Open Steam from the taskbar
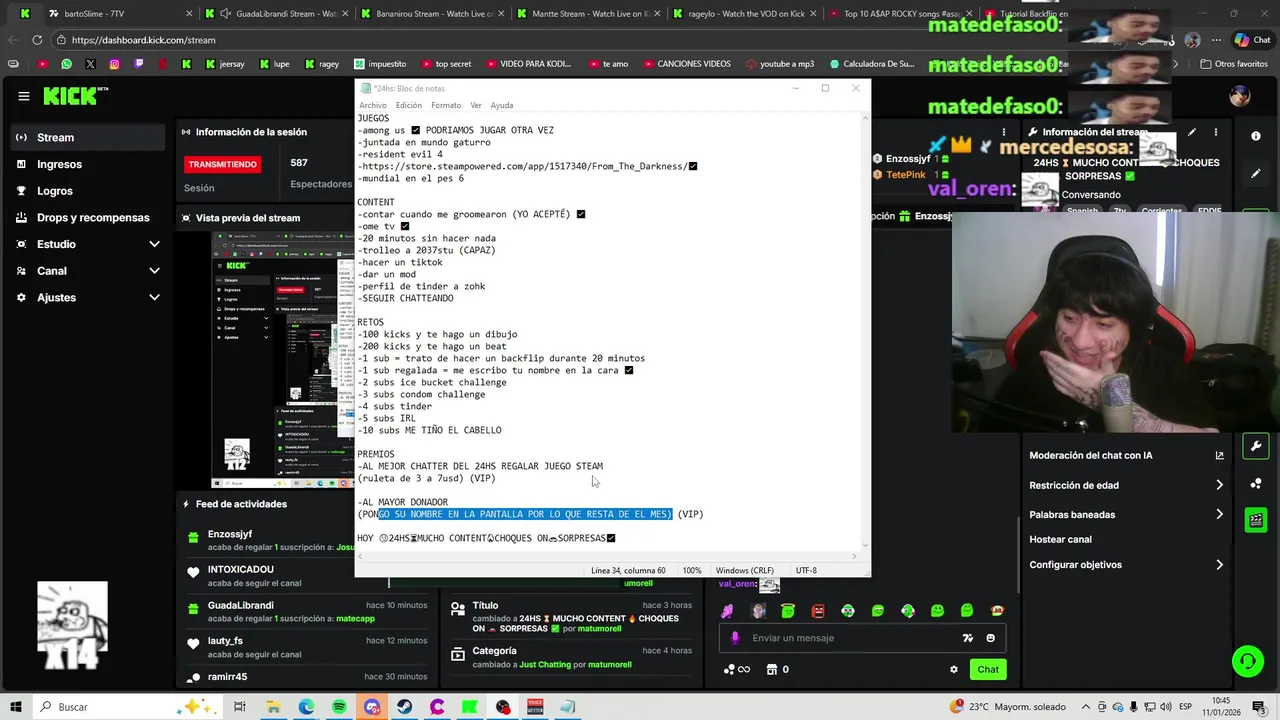The image size is (1280, 720). (404, 707)
